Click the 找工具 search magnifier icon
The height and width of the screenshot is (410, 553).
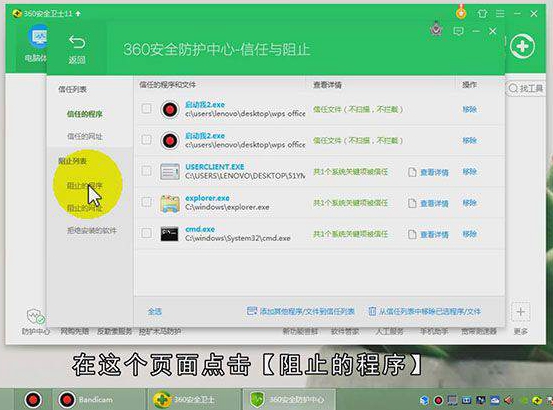click(x=513, y=88)
